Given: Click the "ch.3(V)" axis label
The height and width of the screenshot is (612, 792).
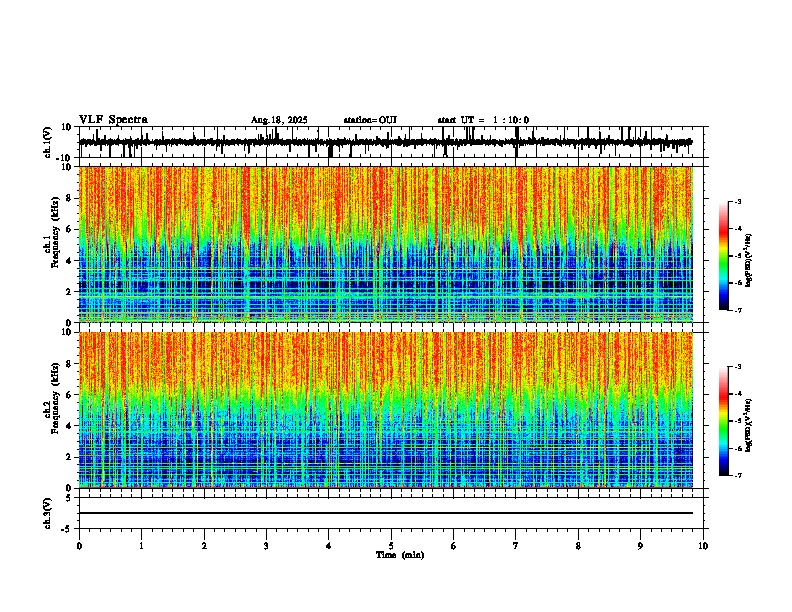Looking at the screenshot, I should click(x=48, y=513).
